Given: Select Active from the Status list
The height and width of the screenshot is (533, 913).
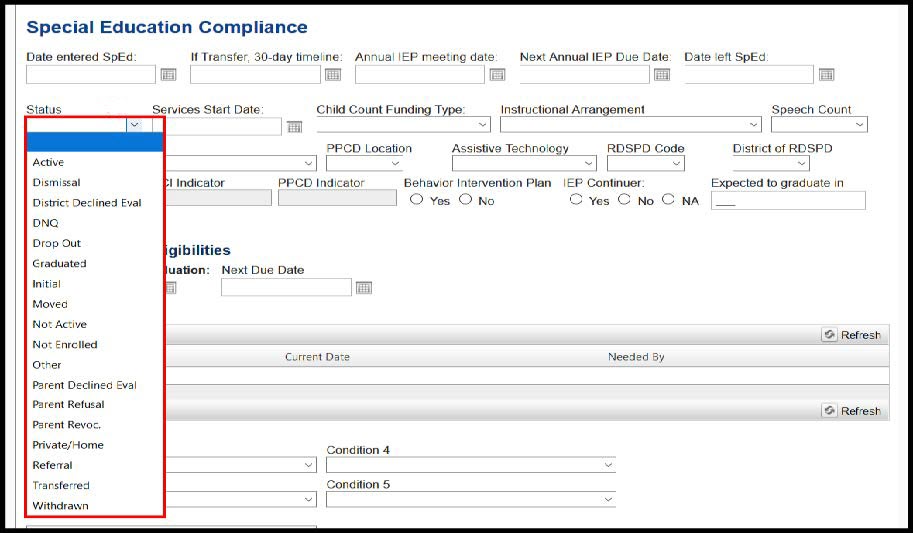Looking at the screenshot, I should point(48,162).
